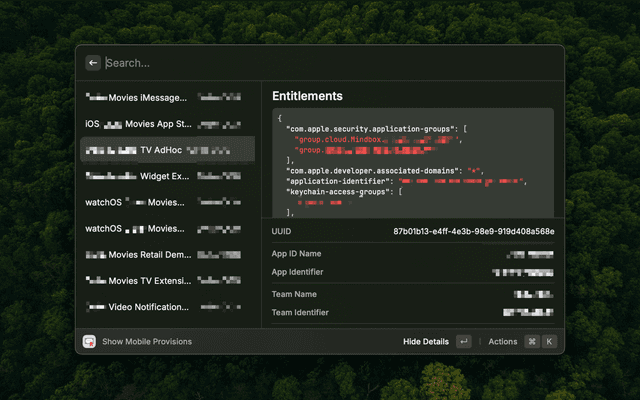
Task: Select the Video Notification profile
Action: (166, 306)
